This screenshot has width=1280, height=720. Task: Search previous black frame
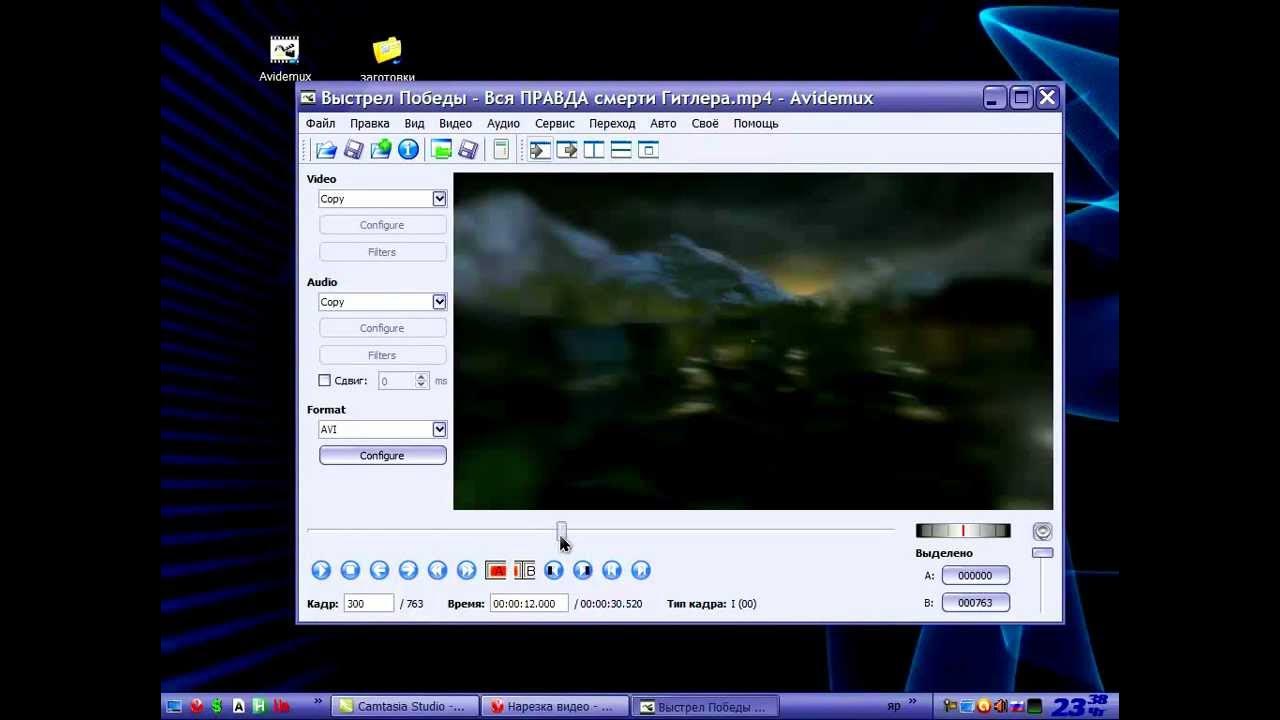pyautogui.click(x=554, y=570)
